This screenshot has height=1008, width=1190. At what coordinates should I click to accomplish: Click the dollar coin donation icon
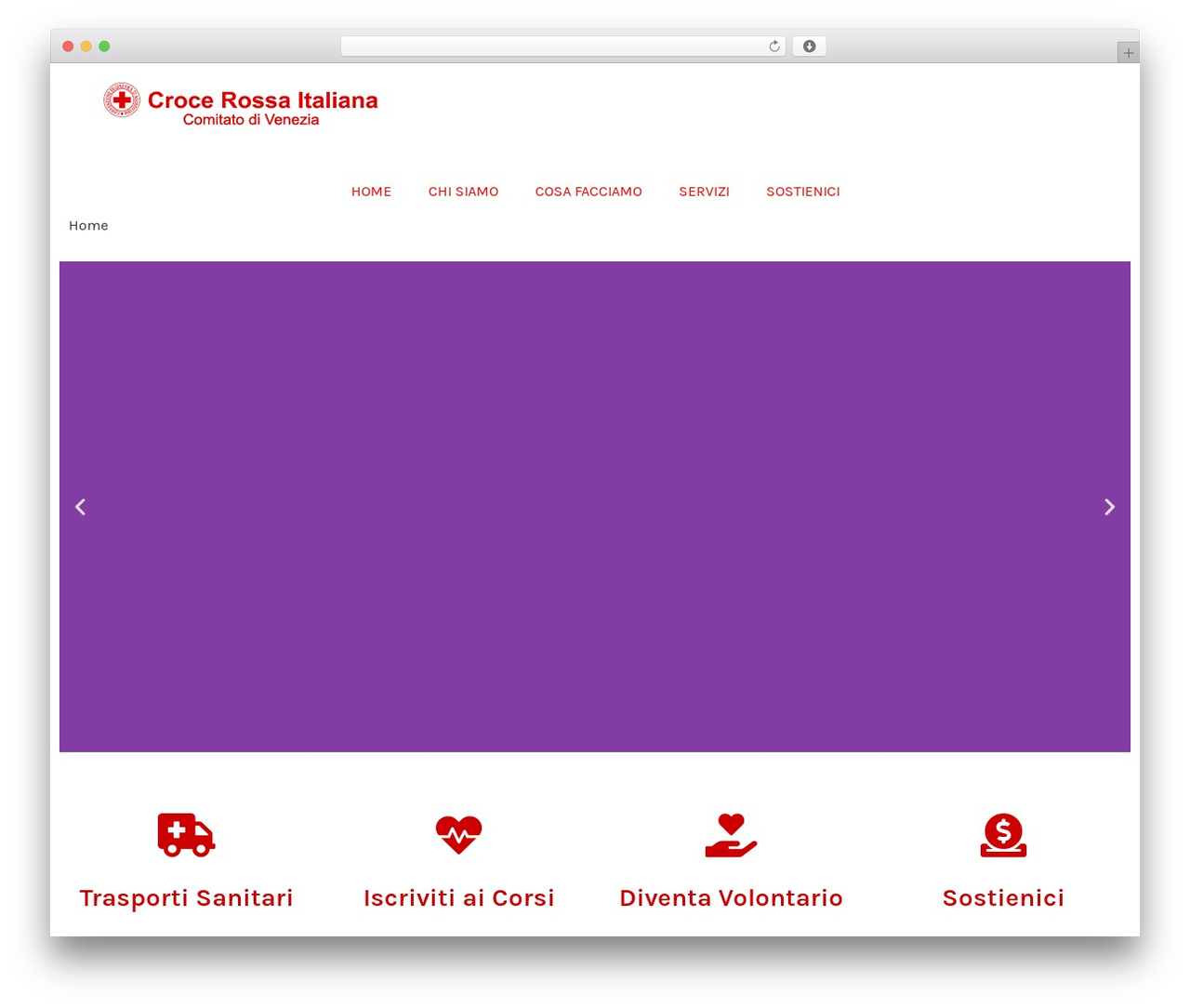(1003, 835)
